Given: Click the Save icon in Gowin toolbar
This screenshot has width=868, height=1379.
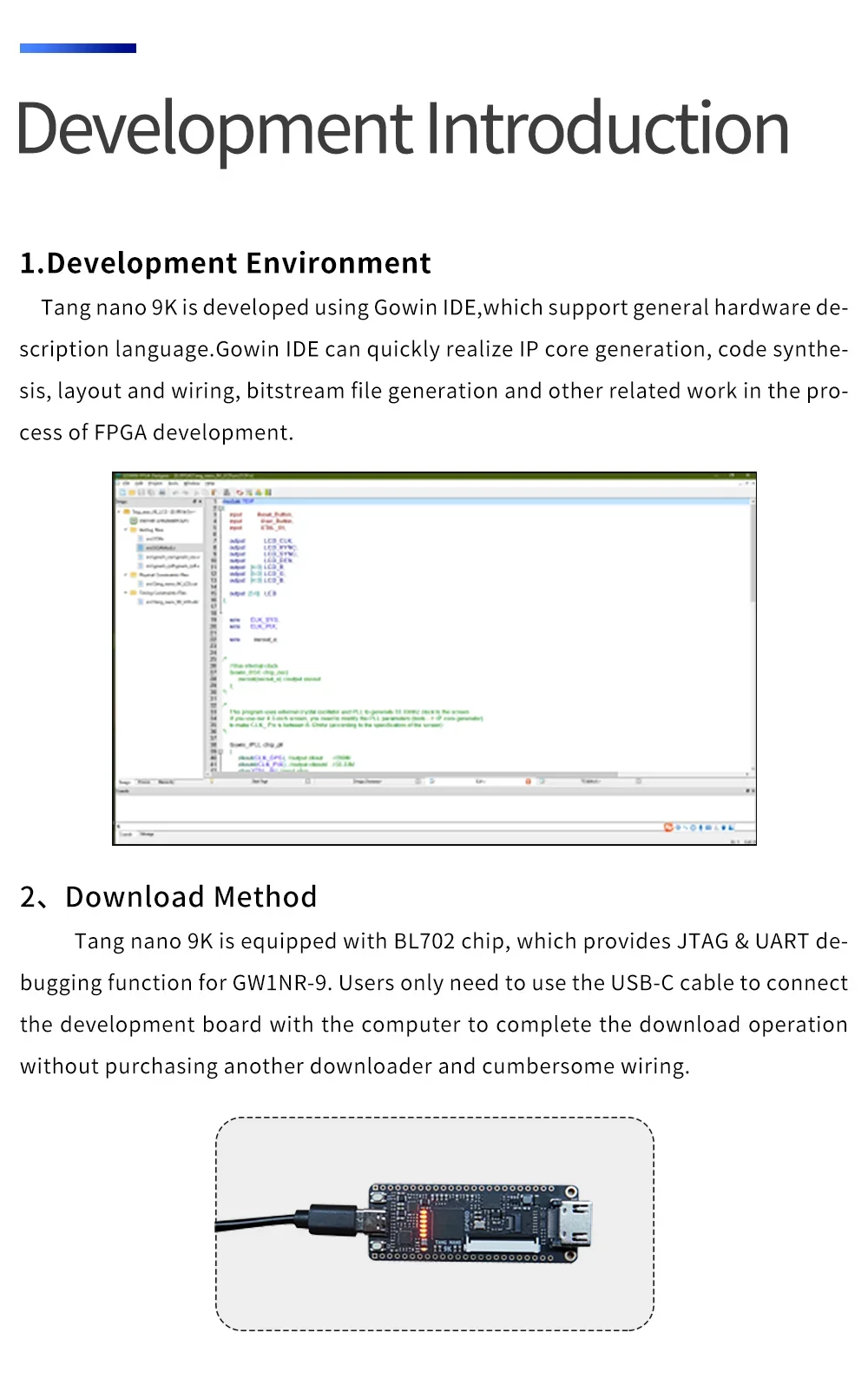Looking at the screenshot, I should pos(141,492).
